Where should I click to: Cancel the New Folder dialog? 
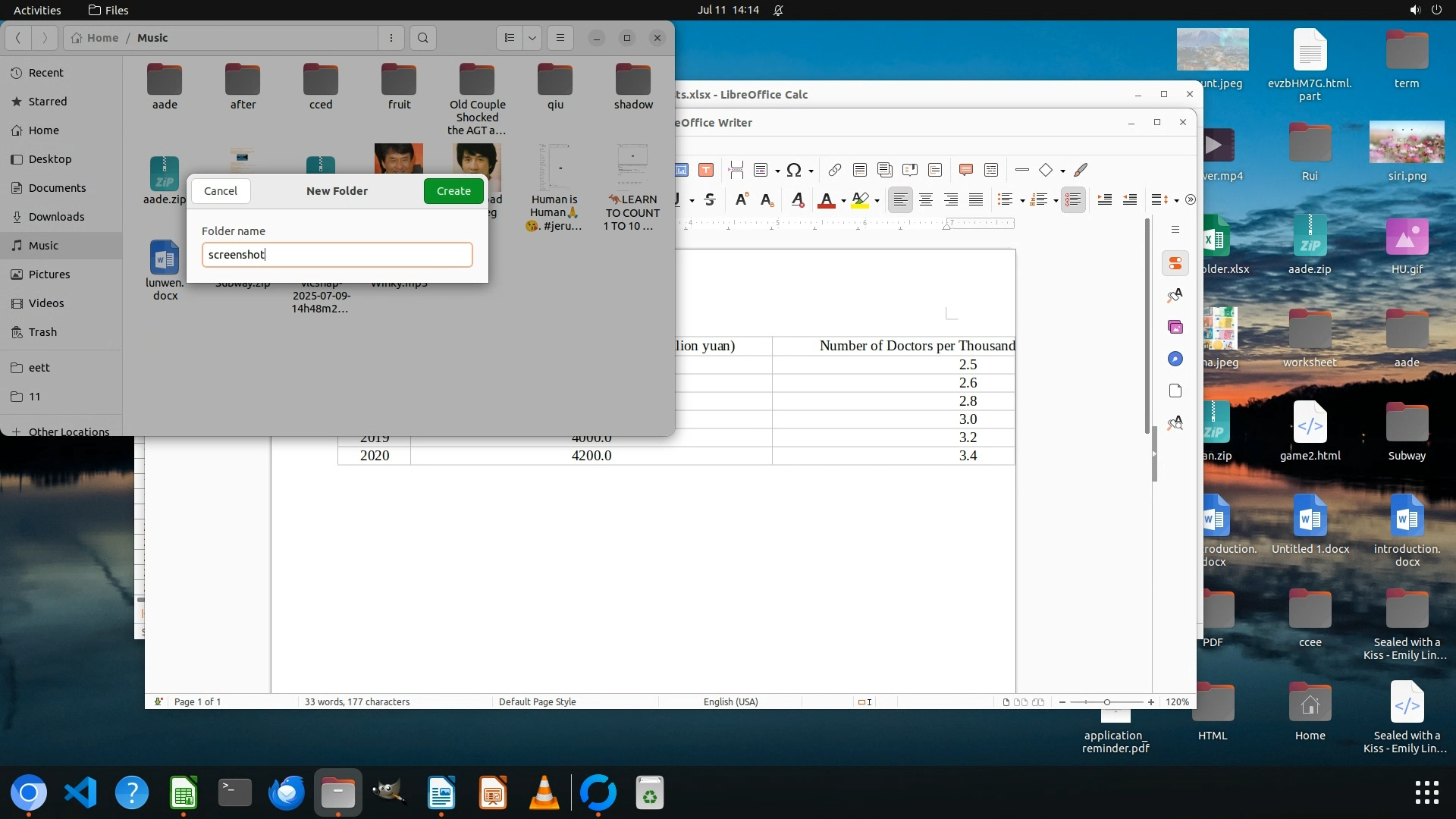coord(221,191)
